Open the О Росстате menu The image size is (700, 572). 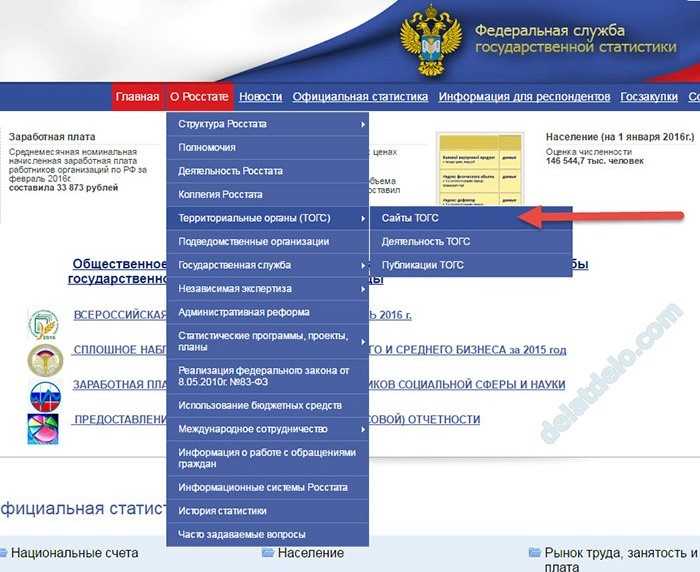click(199, 97)
